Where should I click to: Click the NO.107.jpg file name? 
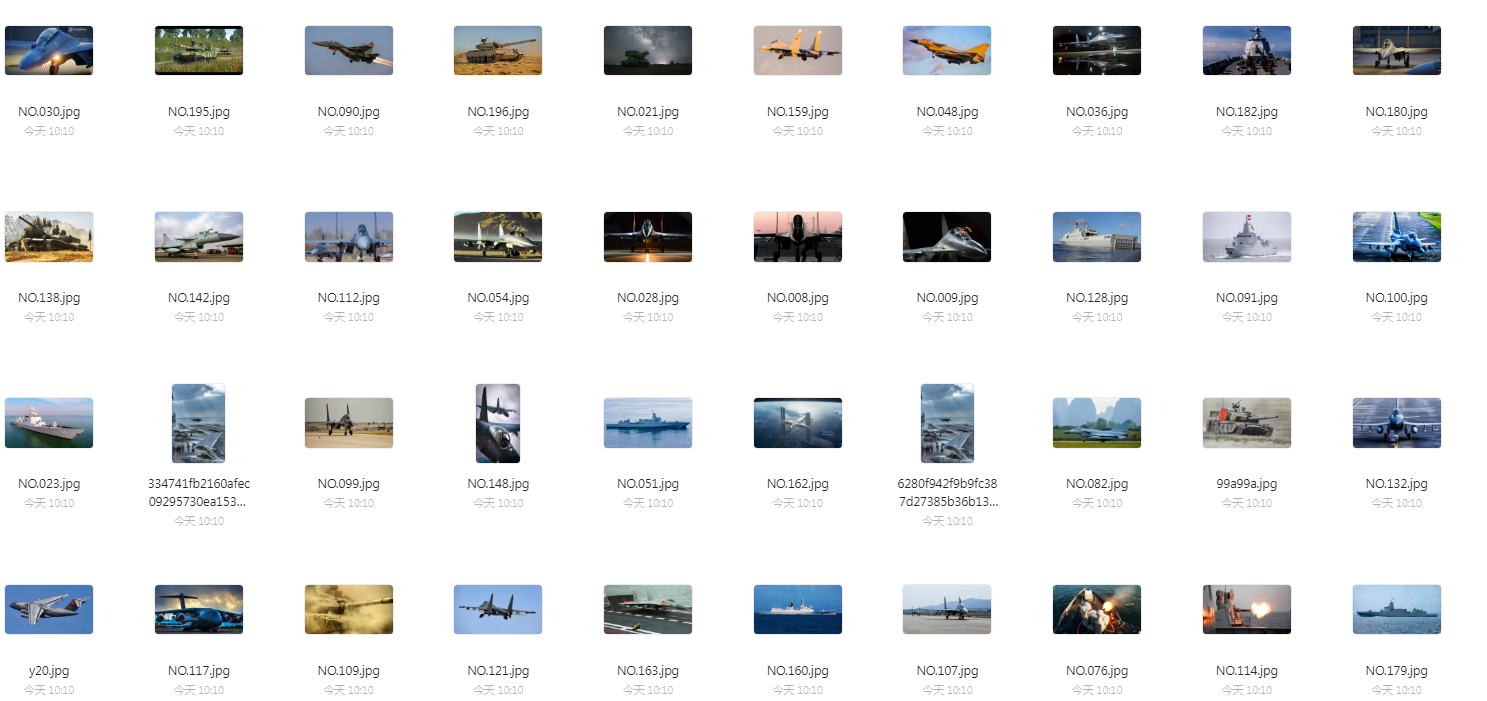coord(947,671)
